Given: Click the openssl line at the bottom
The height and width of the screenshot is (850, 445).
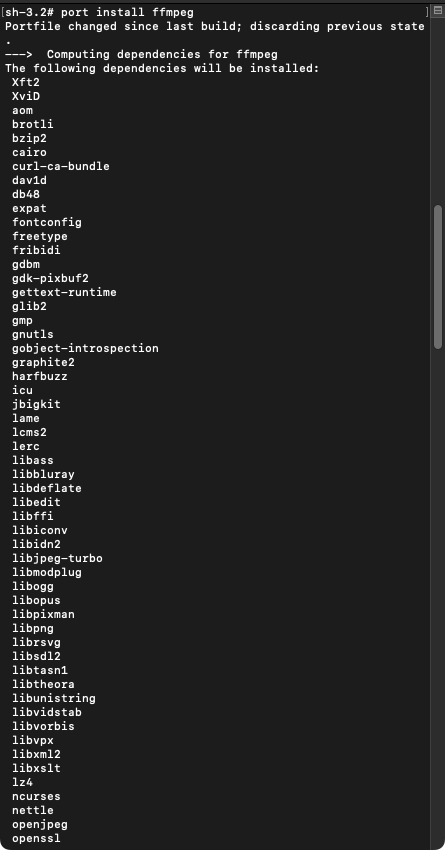Looking at the screenshot, I should click(x=36, y=839).
